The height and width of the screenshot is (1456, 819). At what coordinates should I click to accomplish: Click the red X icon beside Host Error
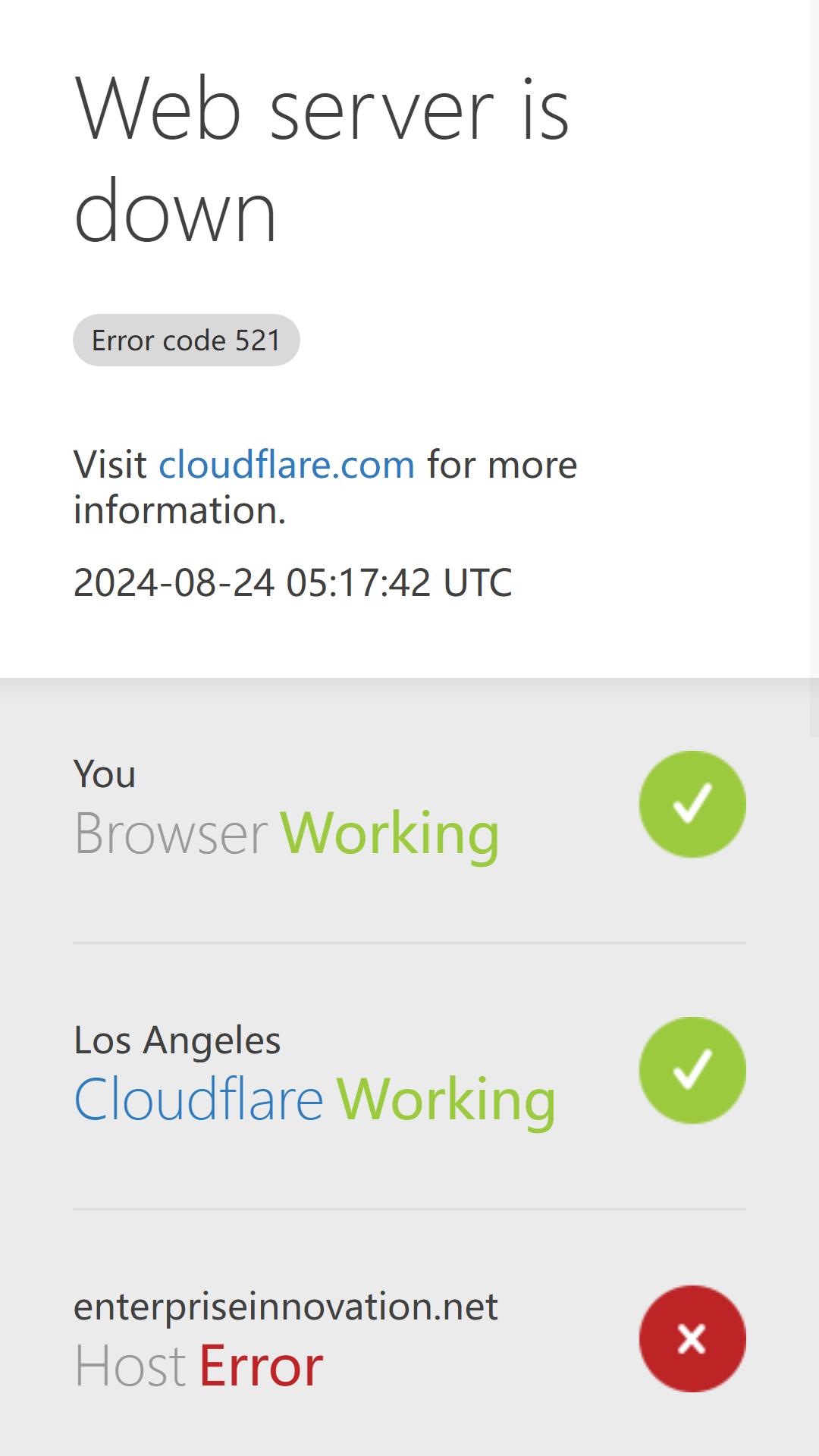(692, 1338)
